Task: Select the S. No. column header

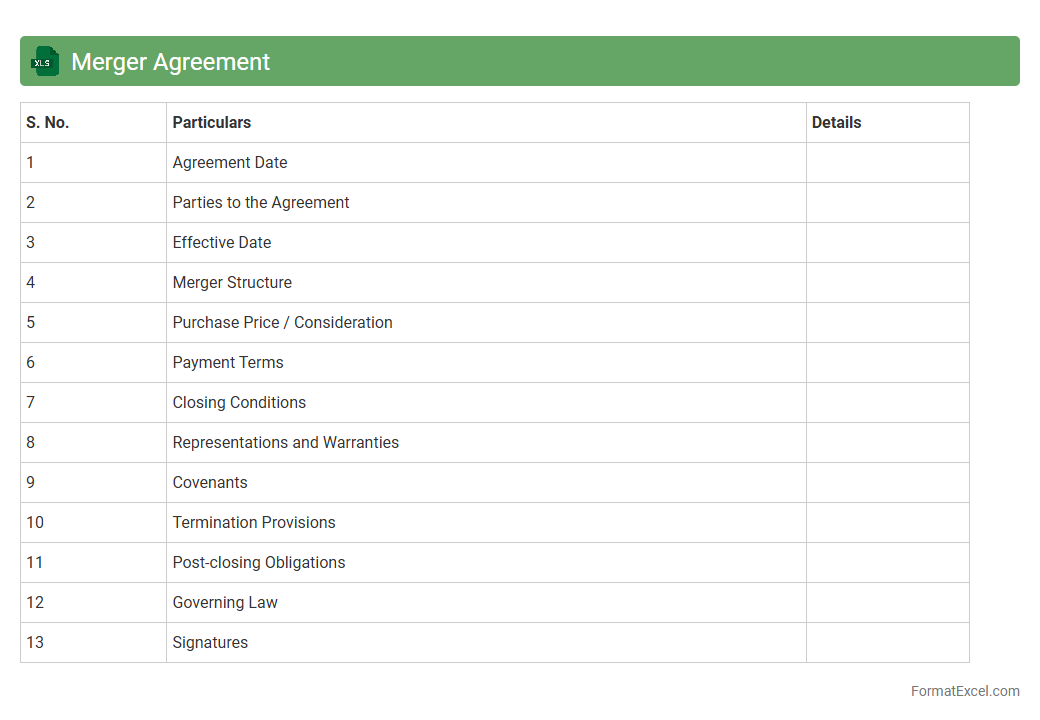Action: (x=48, y=122)
